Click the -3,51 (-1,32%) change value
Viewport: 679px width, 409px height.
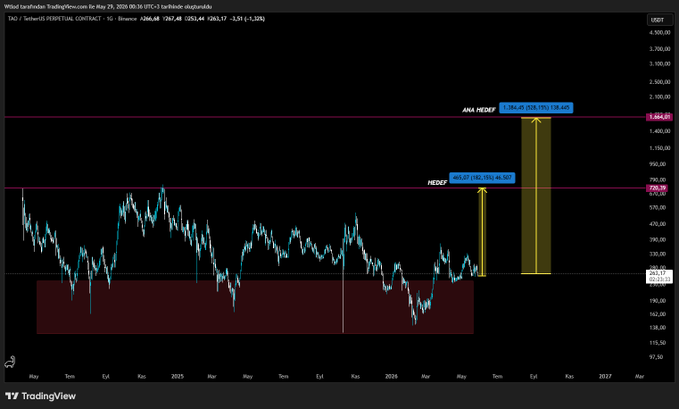pyautogui.click(x=247, y=19)
